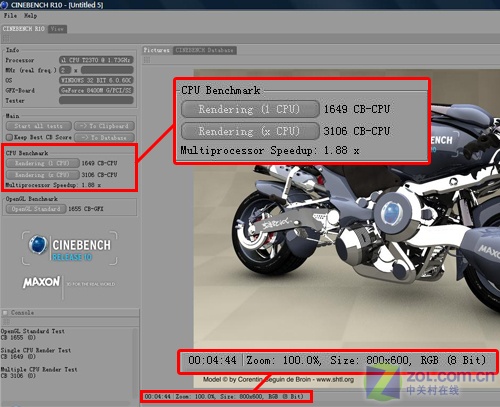Switch to the View tab

(x=57, y=29)
